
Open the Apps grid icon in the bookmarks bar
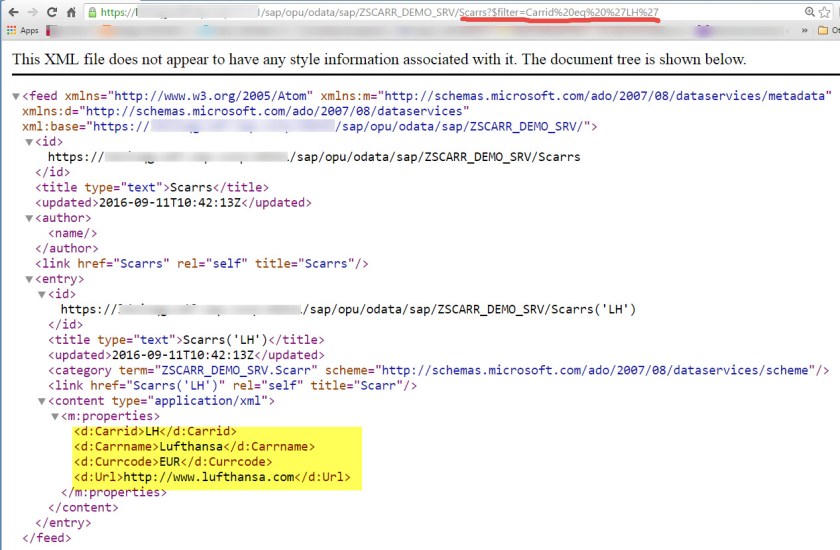11,31
